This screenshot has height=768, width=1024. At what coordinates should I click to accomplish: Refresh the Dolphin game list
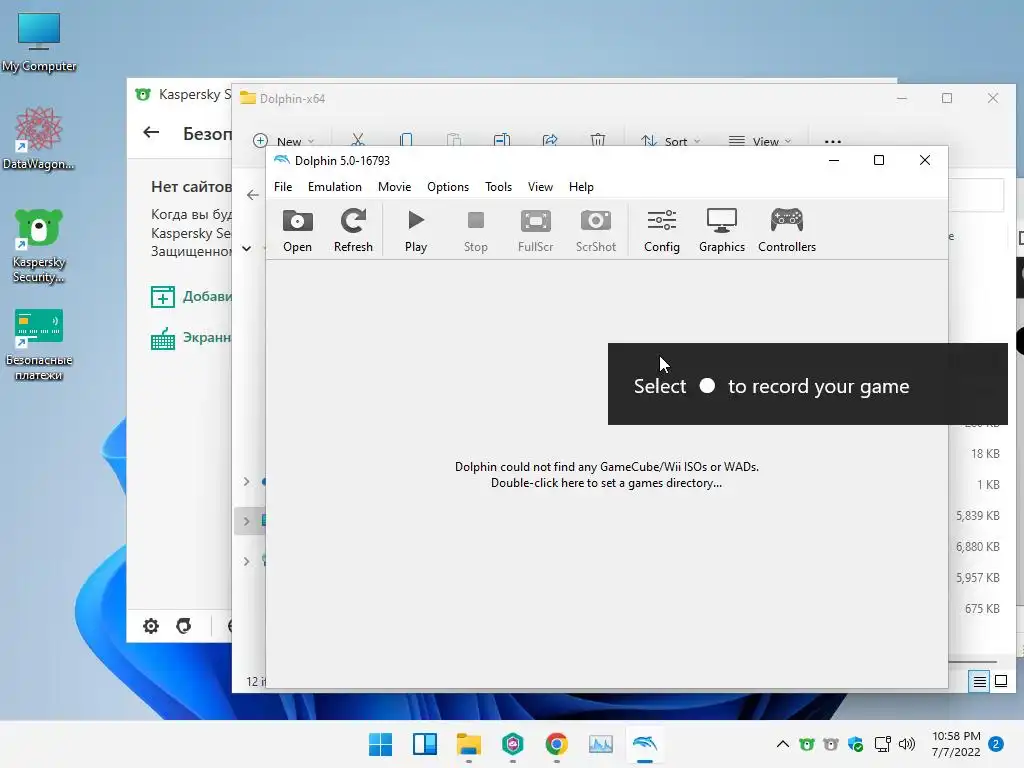pyautogui.click(x=353, y=231)
